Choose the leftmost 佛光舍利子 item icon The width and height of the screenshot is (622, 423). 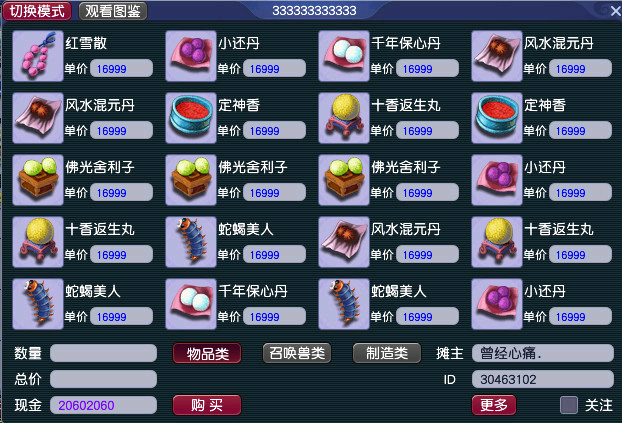38,180
